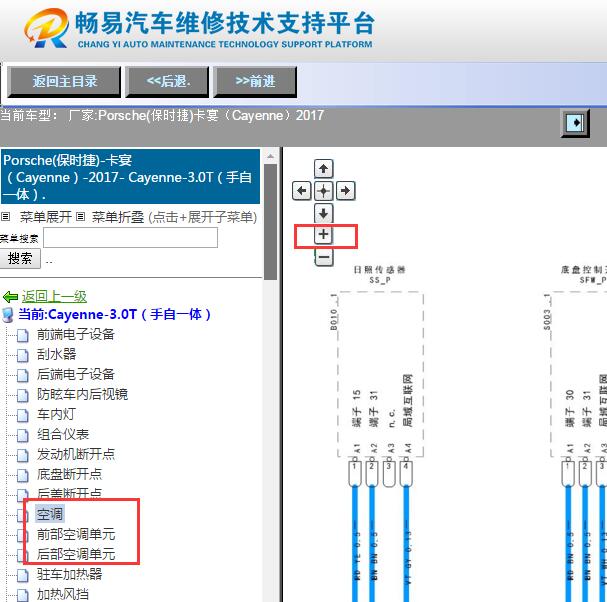Click page icon beside 刮水器
Image resolution: width=607 pixels, height=602 pixels.
[x=23, y=355]
